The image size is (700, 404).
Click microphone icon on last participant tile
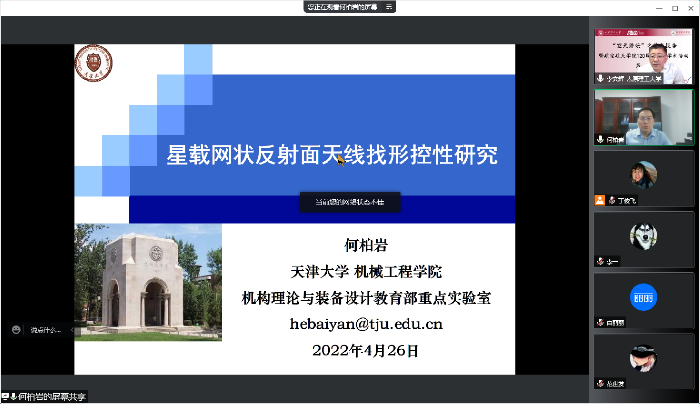600,382
